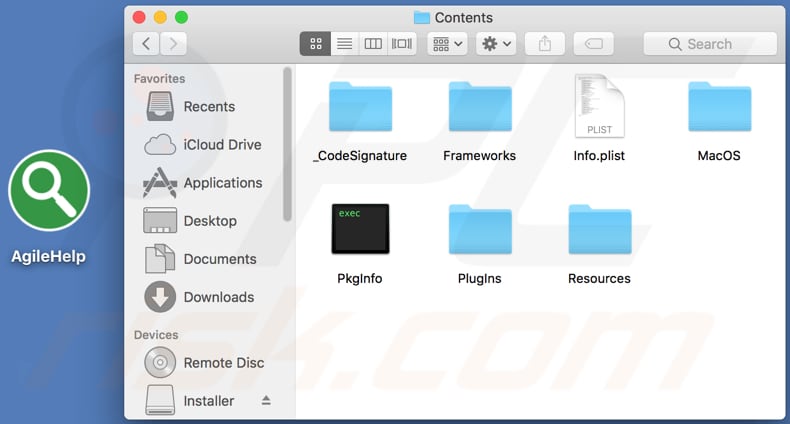Switch to icon view mode

click(315, 44)
